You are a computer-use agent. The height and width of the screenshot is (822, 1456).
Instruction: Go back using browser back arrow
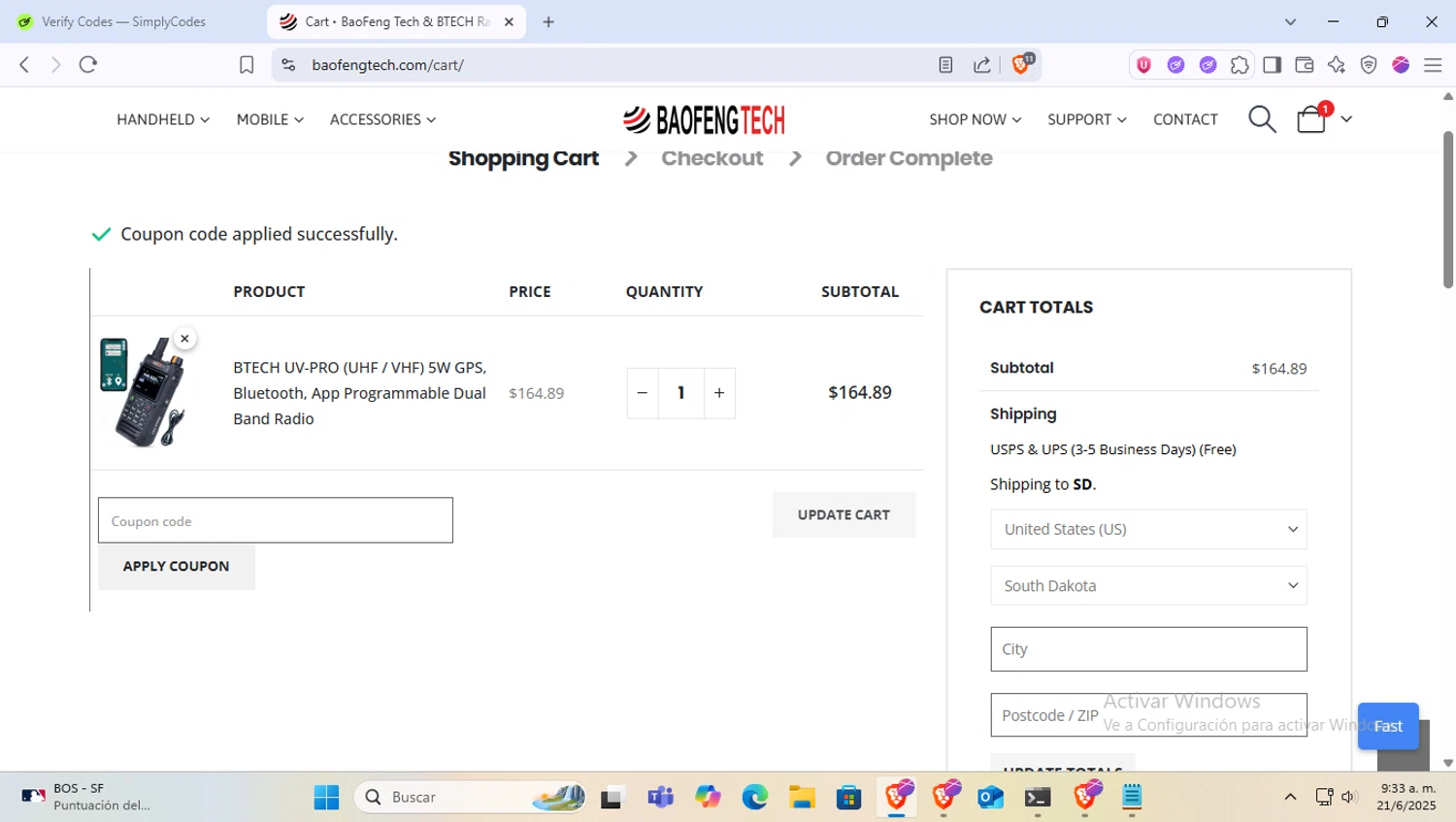pos(24,64)
